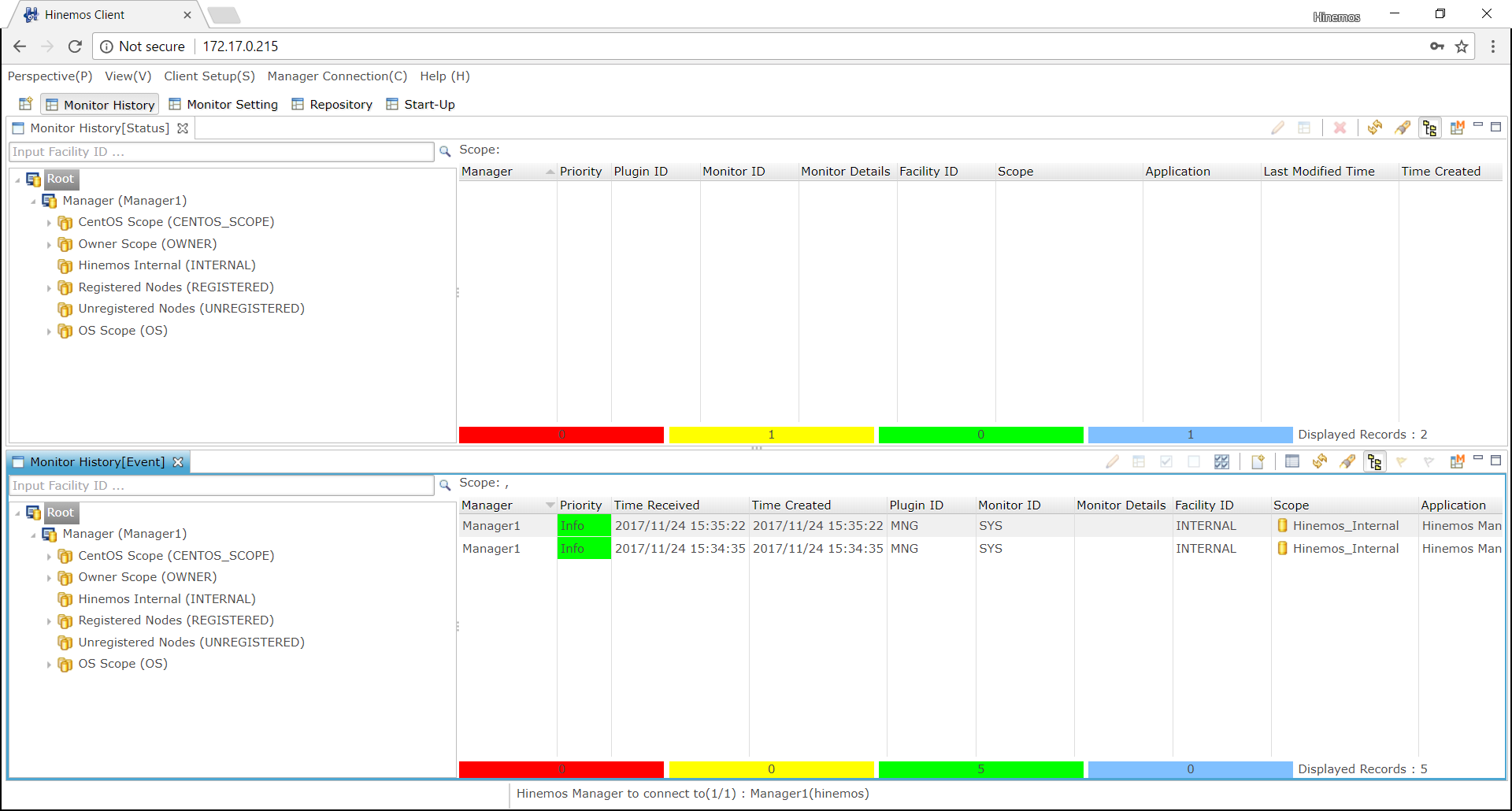Open the Client Setup(S) menu

tap(209, 76)
